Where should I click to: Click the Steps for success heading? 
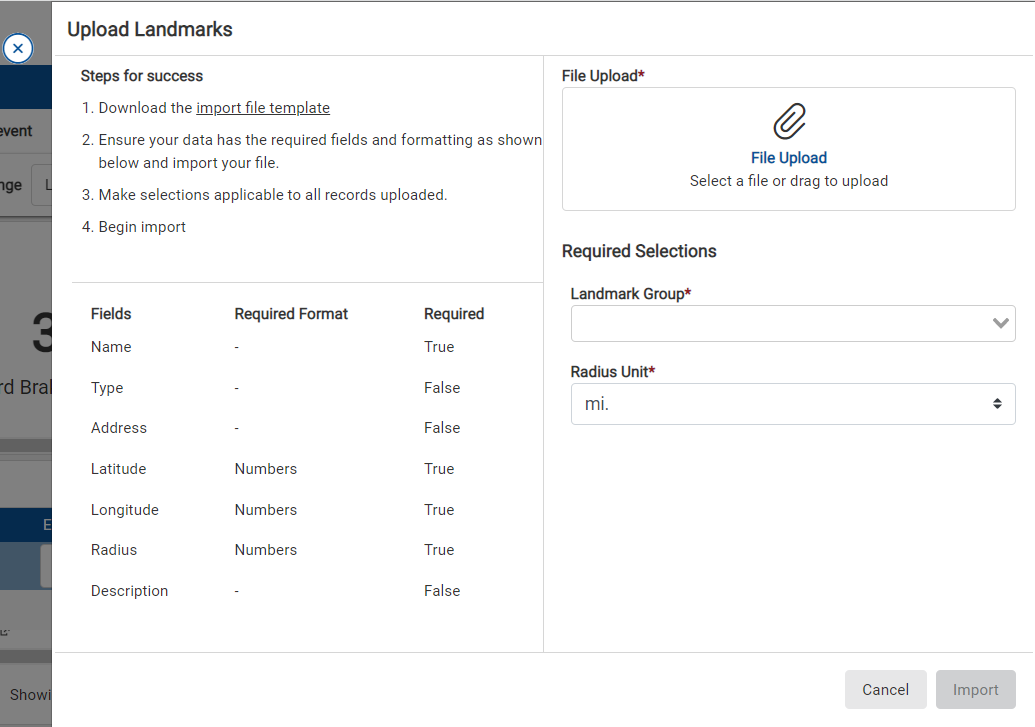point(142,76)
